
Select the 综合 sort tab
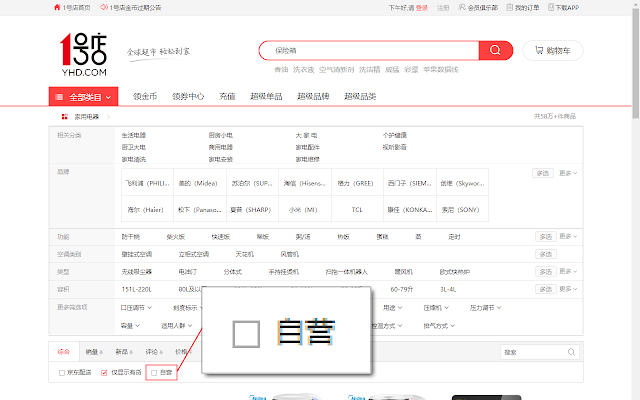(64, 351)
